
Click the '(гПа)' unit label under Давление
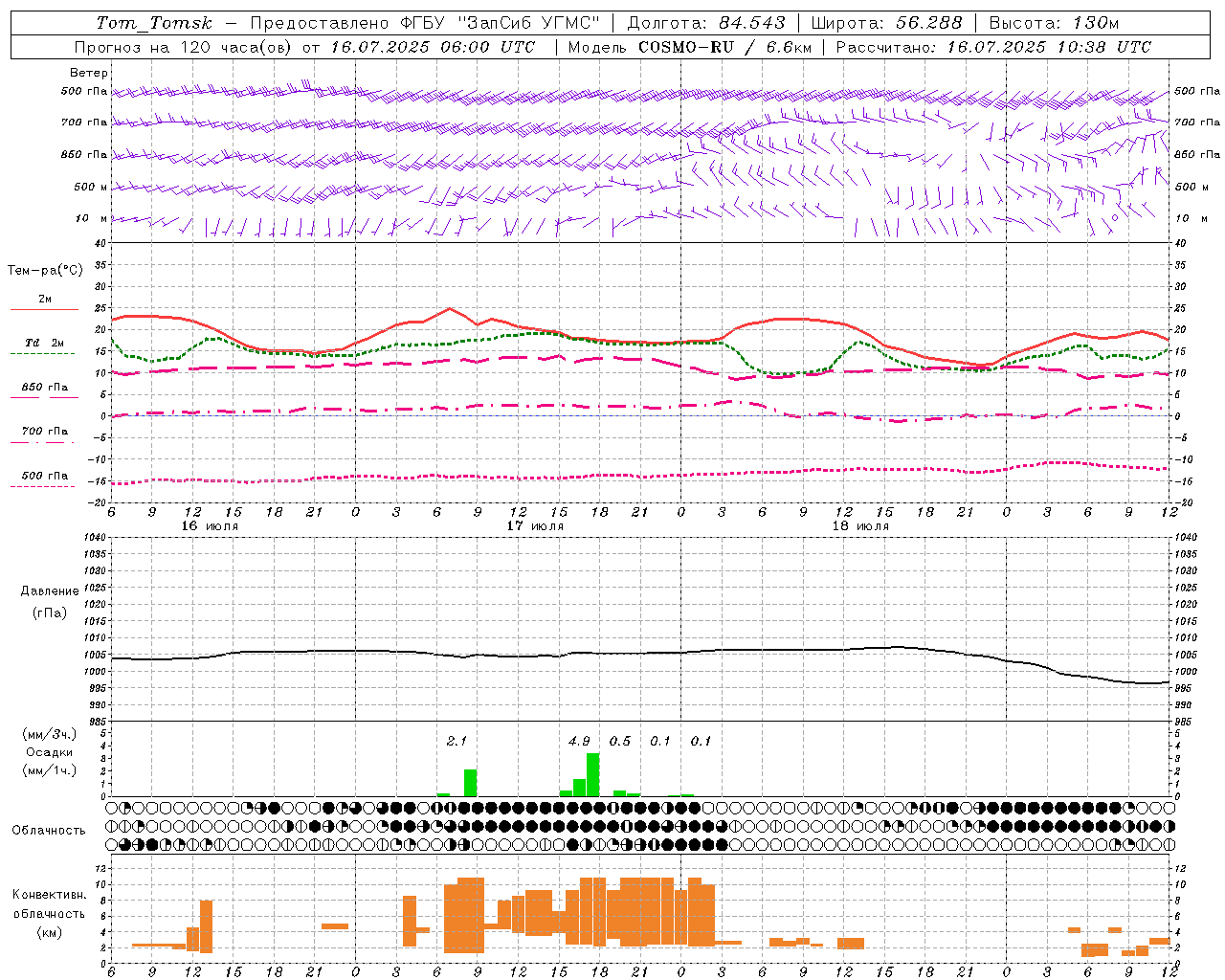point(50,613)
